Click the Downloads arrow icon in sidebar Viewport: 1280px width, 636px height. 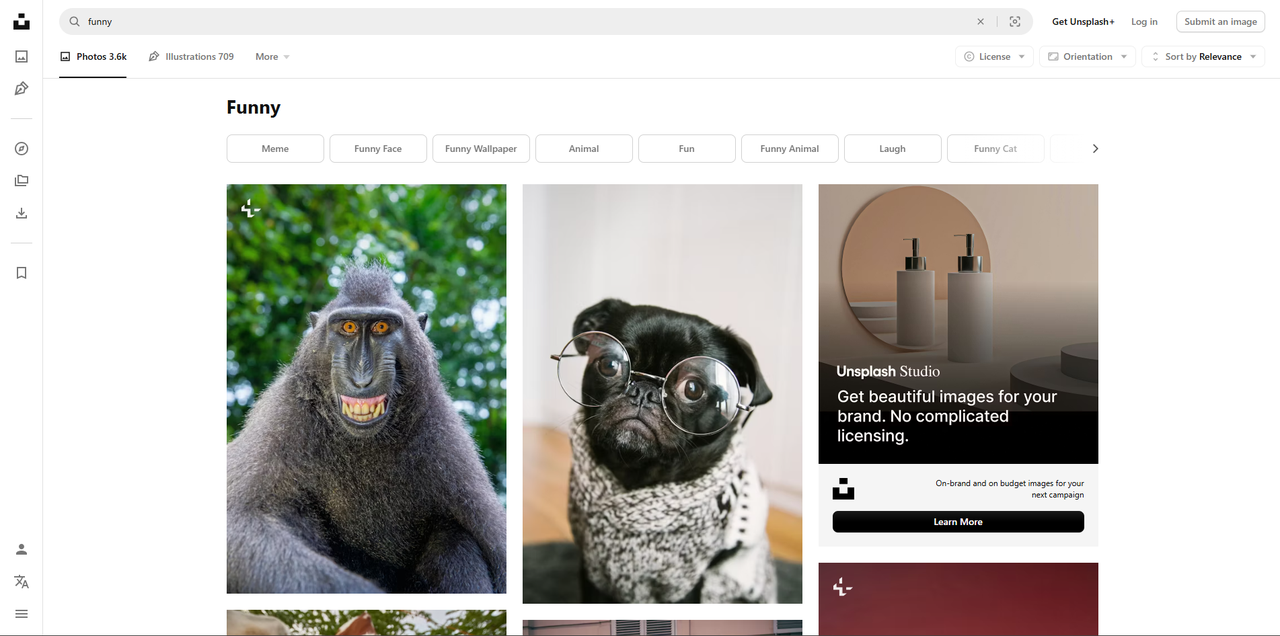(21, 212)
